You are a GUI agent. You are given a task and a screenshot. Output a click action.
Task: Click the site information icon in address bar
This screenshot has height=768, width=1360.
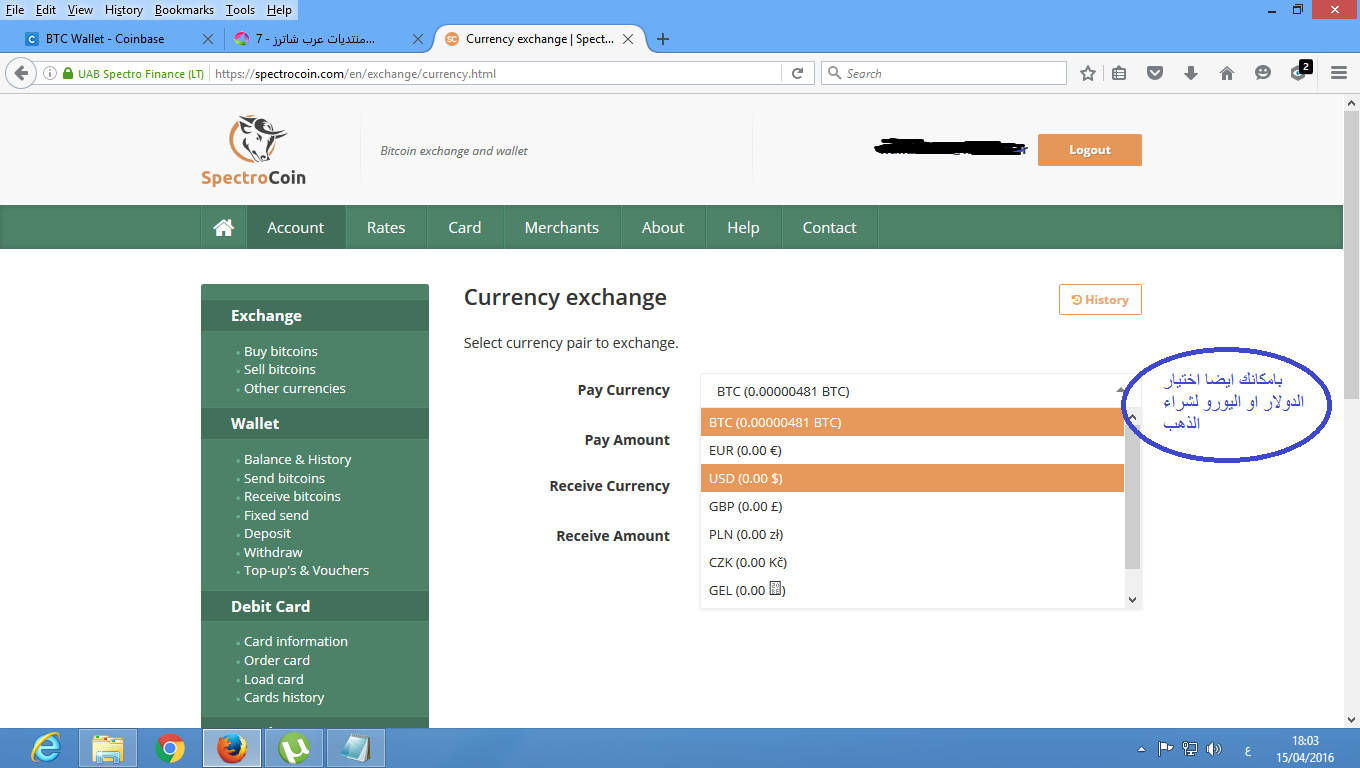50,73
